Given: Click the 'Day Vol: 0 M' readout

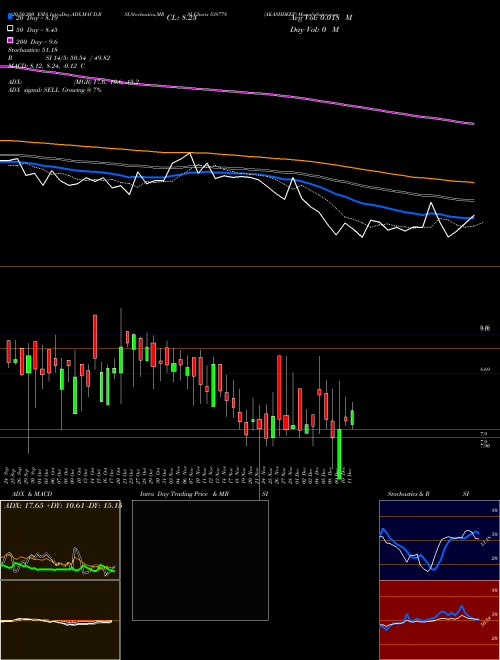Looking at the screenshot, I should tap(314, 29).
